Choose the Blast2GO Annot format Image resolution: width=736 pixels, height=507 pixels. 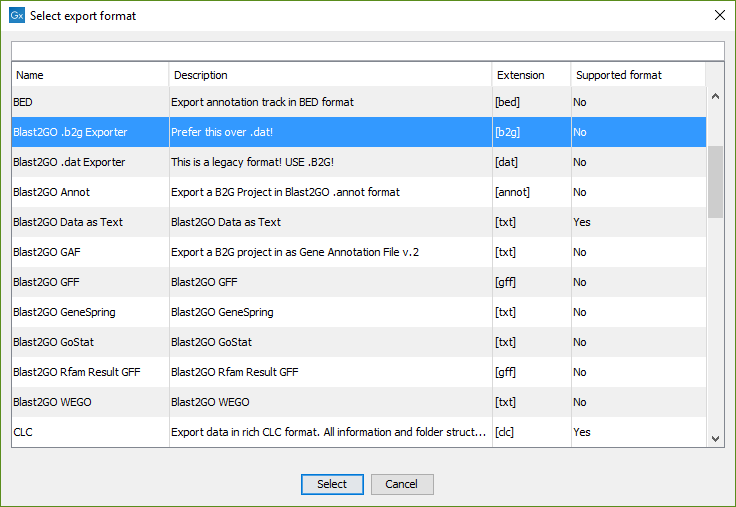(359, 192)
